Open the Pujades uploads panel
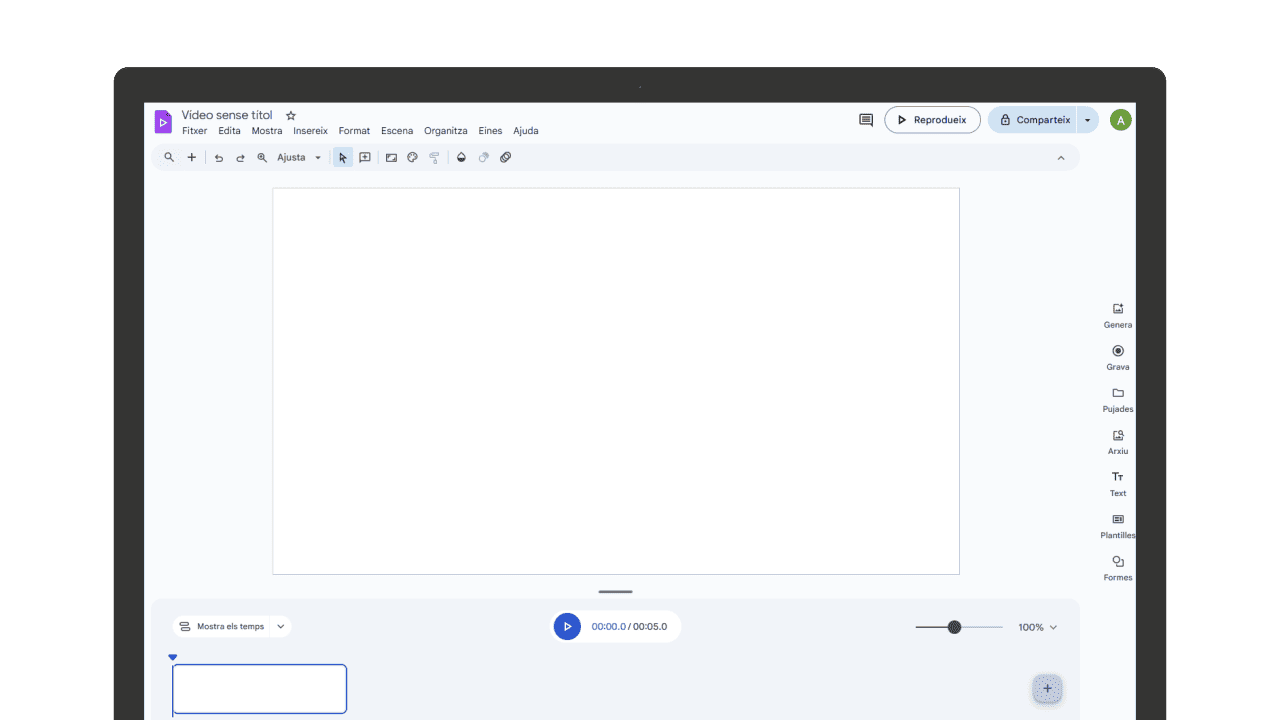 (x=1117, y=399)
